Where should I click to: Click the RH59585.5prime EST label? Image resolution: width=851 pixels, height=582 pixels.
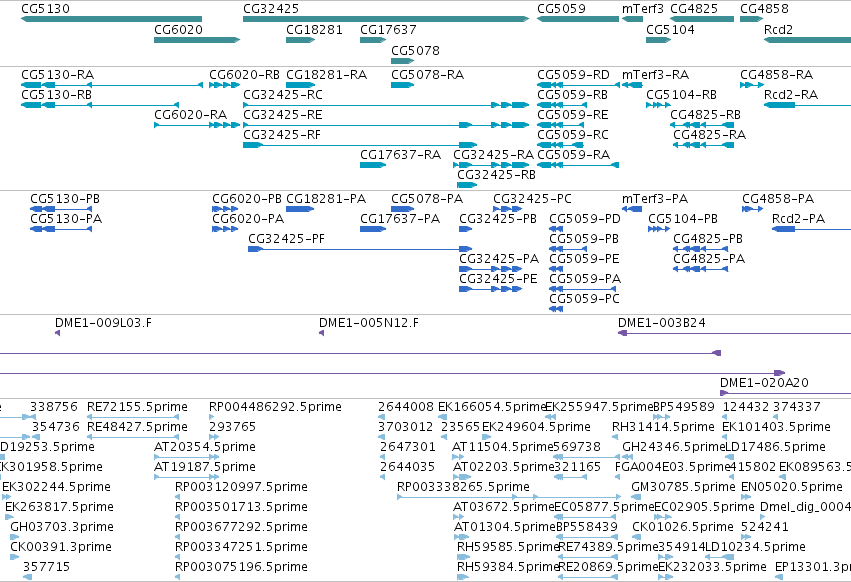coord(507,547)
